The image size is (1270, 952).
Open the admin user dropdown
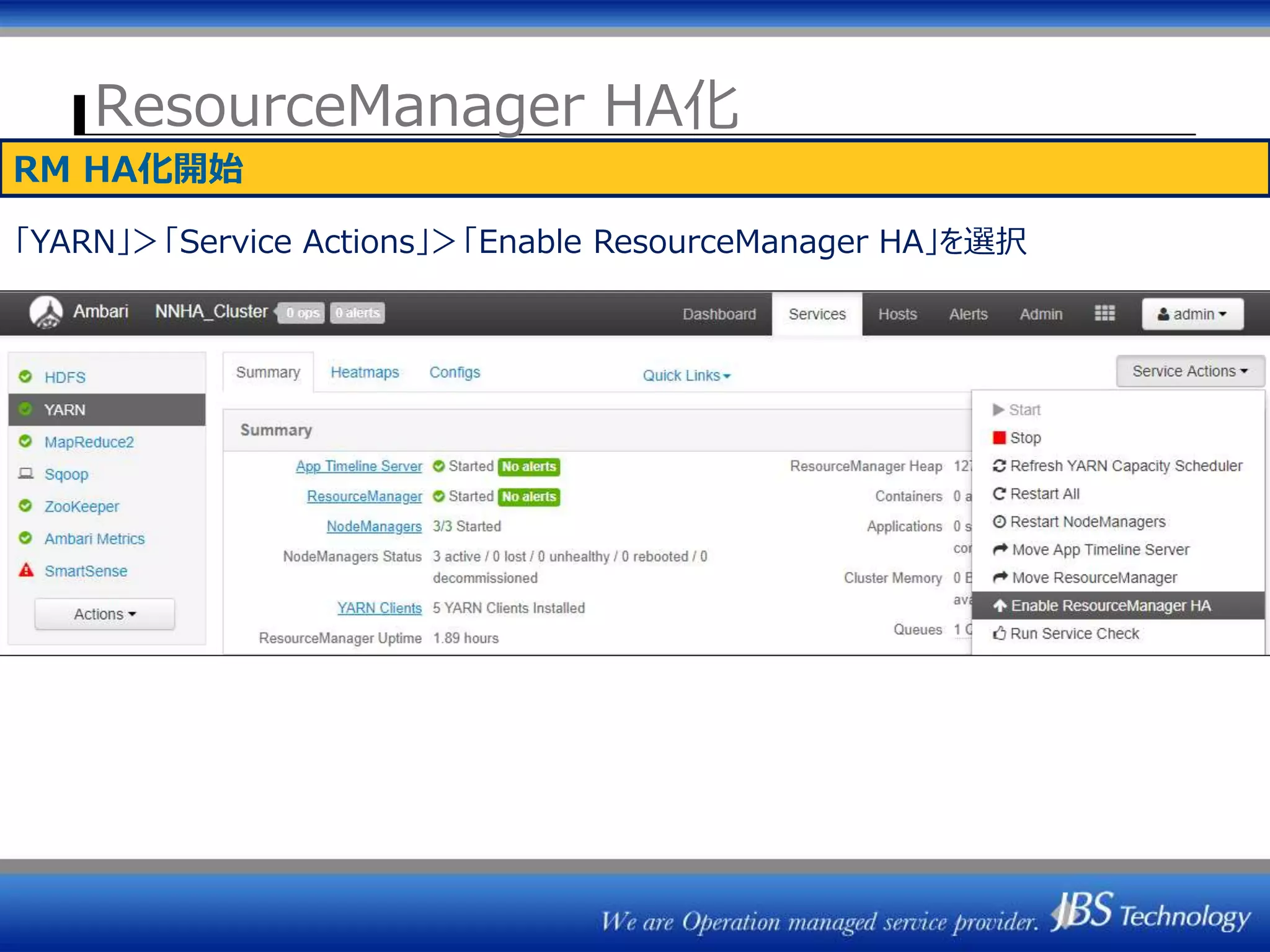[x=1192, y=314]
